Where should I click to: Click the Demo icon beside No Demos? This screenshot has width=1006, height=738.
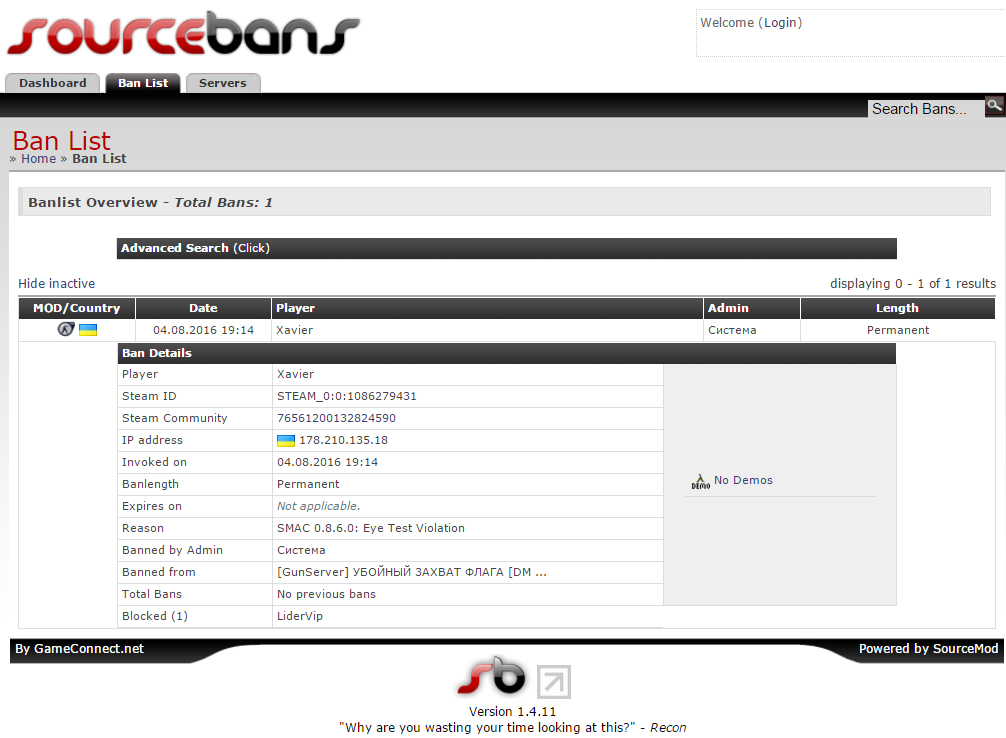coord(701,481)
